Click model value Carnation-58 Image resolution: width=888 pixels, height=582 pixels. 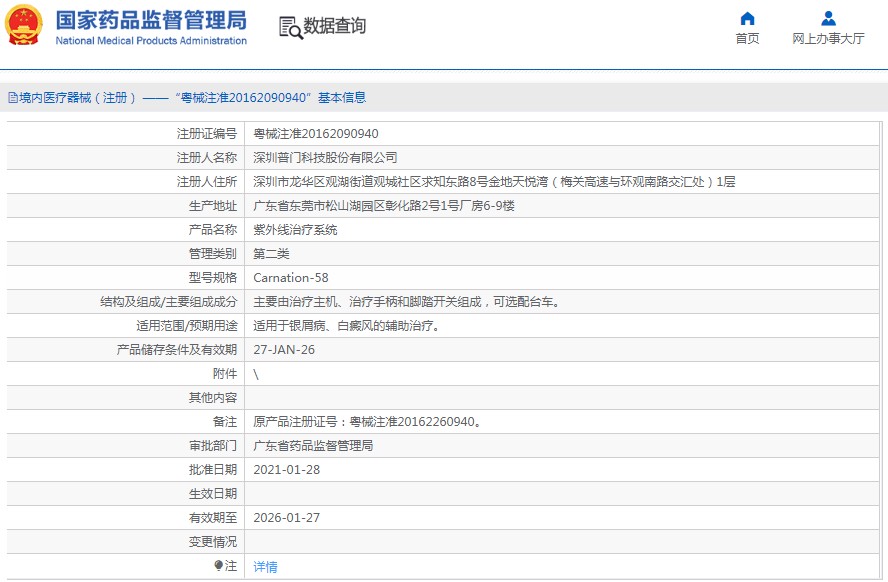click(x=290, y=278)
